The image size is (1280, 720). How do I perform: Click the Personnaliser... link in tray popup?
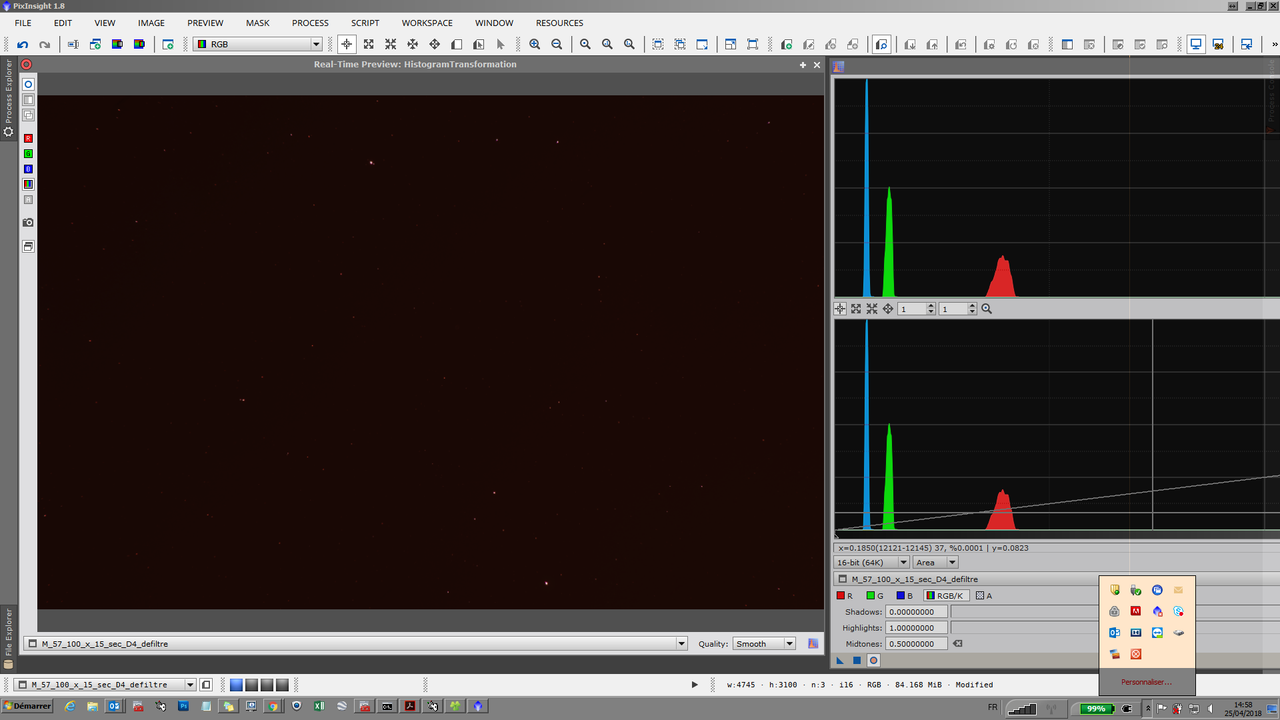click(x=1146, y=682)
